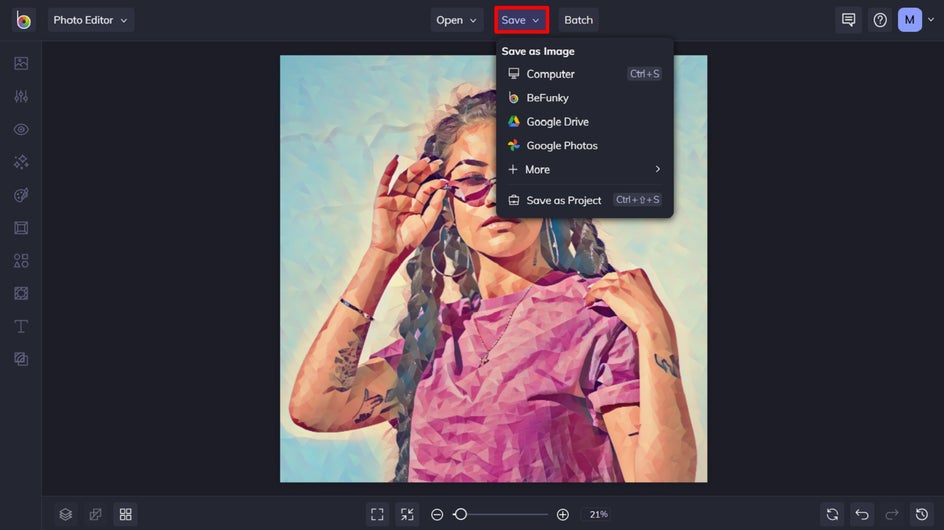Open the Overlays icon panel

[x=21, y=293]
